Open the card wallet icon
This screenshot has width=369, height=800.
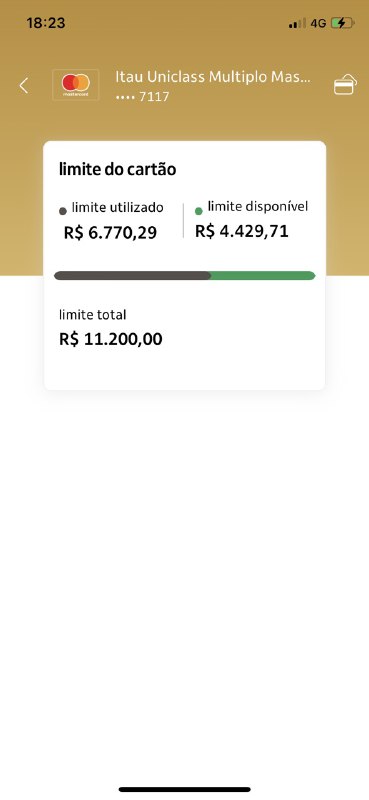[345, 85]
